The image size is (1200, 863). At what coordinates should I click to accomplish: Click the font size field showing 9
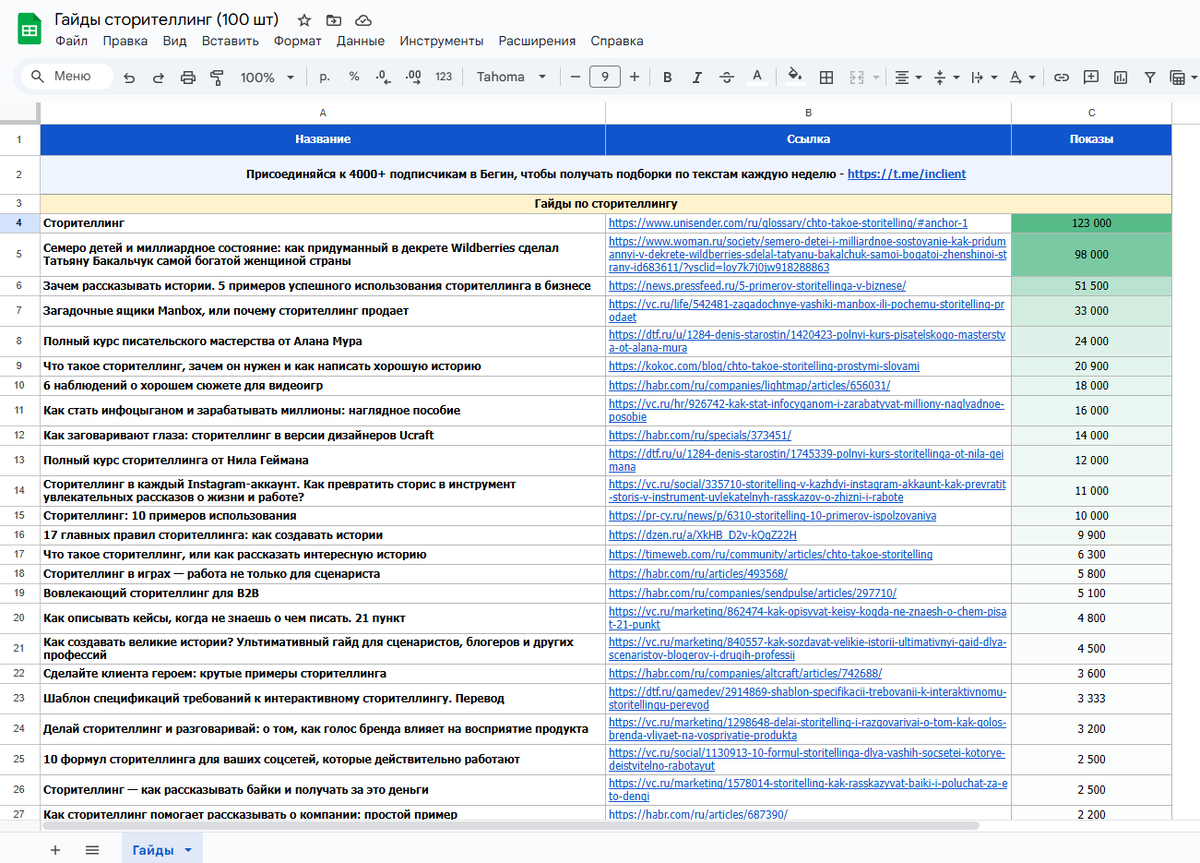pyautogui.click(x=605, y=77)
